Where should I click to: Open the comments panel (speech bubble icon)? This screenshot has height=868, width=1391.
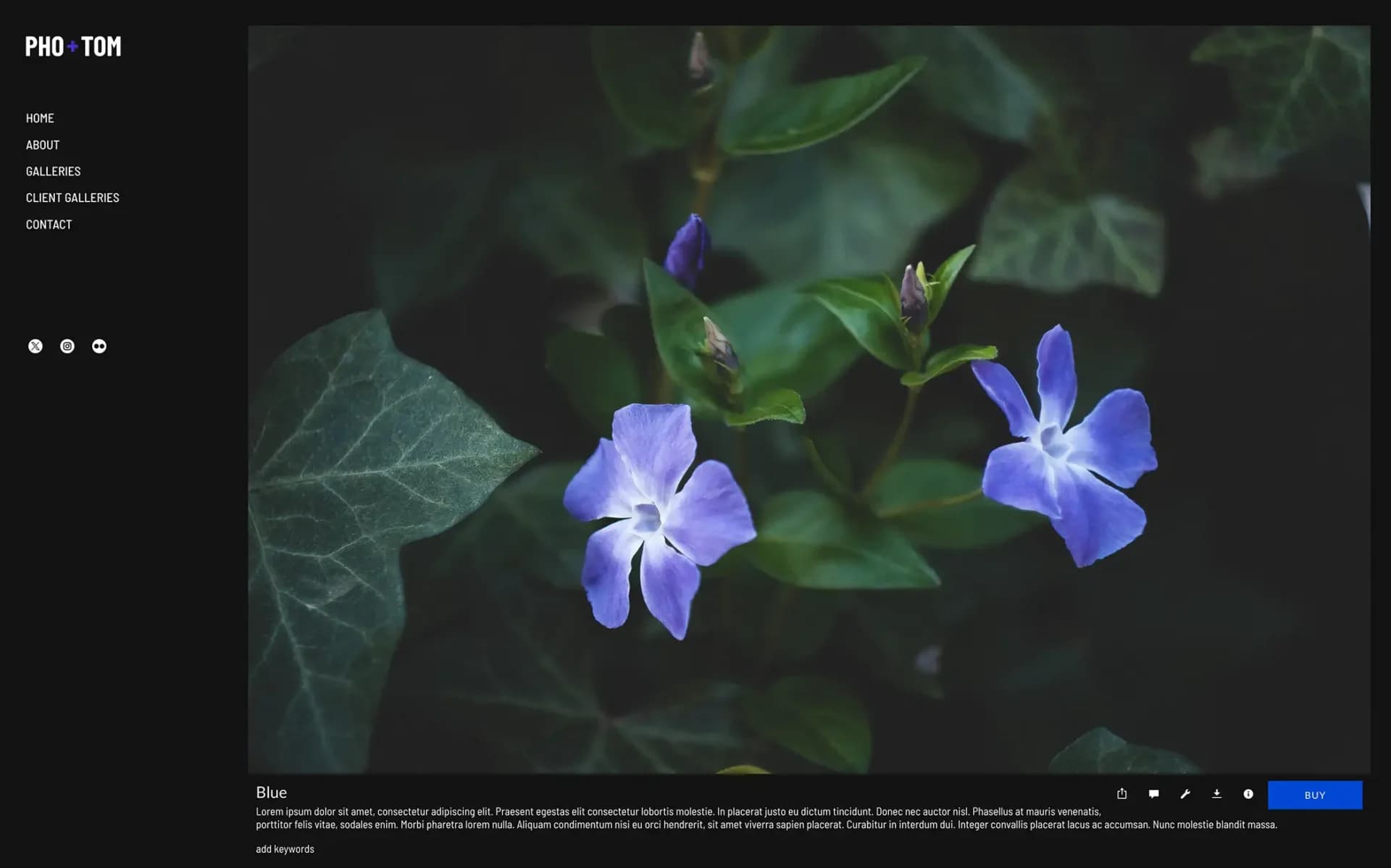tap(1153, 793)
